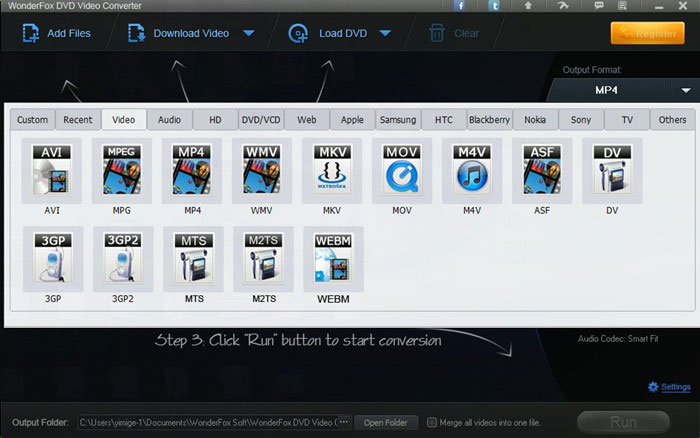Click the Output Folder path field
Screen dimensions: 700x438
pos(208,422)
